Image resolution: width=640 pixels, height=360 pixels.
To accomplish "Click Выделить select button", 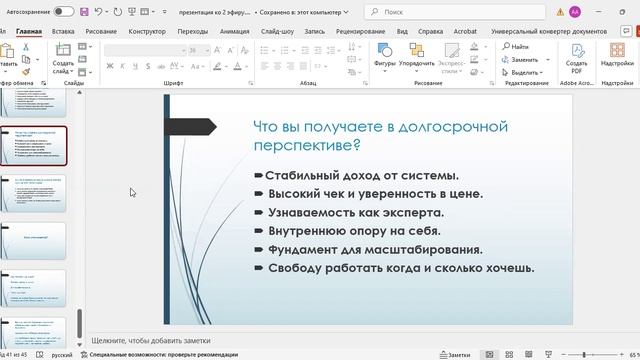I will pyautogui.click(x=523, y=72).
